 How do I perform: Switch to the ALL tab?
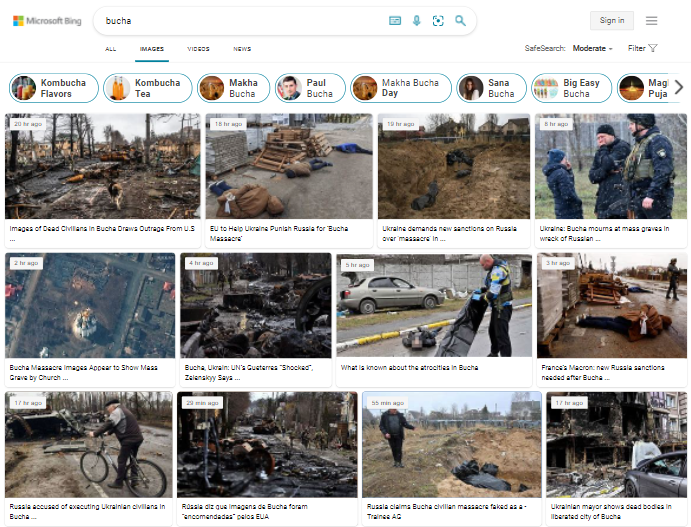pos(111,48)
